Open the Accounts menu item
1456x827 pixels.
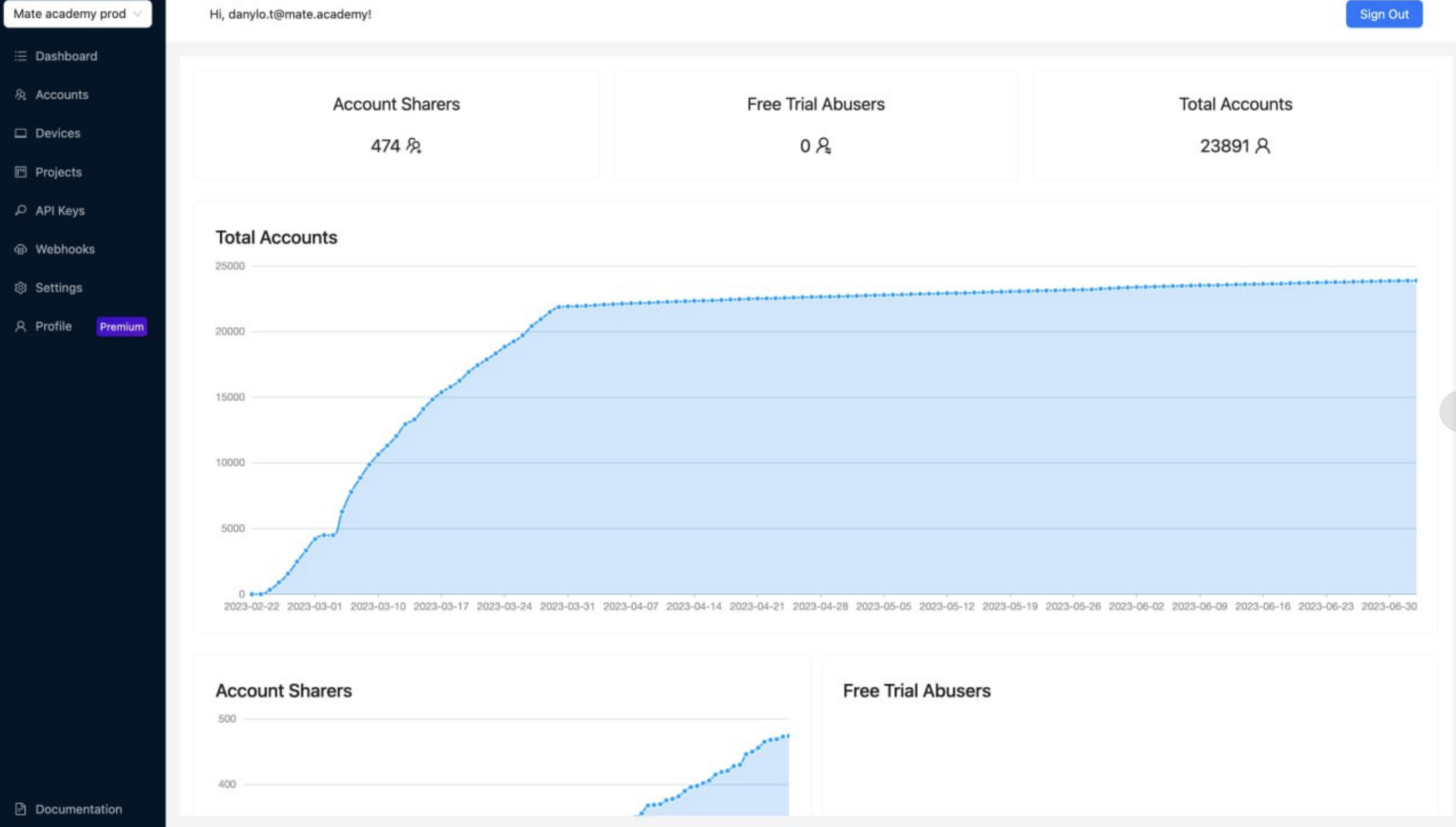(61, 95)
